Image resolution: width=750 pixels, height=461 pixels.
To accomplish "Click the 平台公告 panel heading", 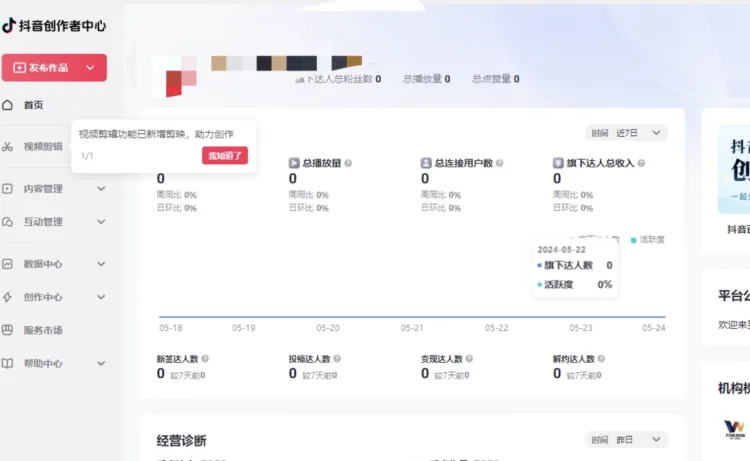I will coord(734,296).
